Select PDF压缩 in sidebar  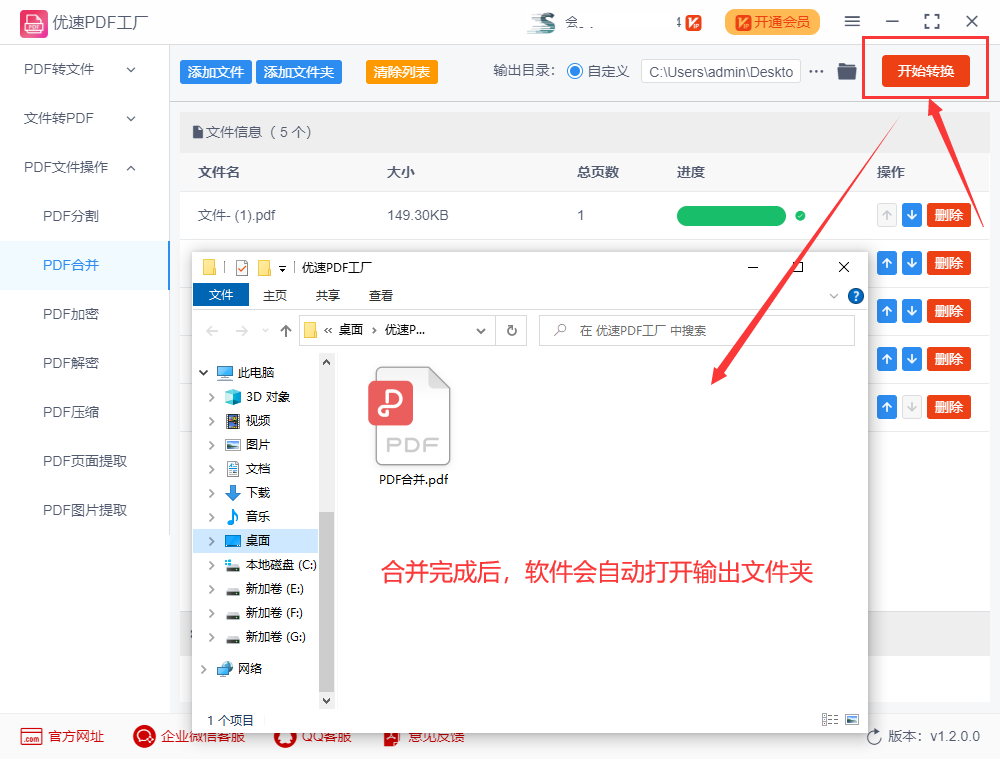pos(71,413)
